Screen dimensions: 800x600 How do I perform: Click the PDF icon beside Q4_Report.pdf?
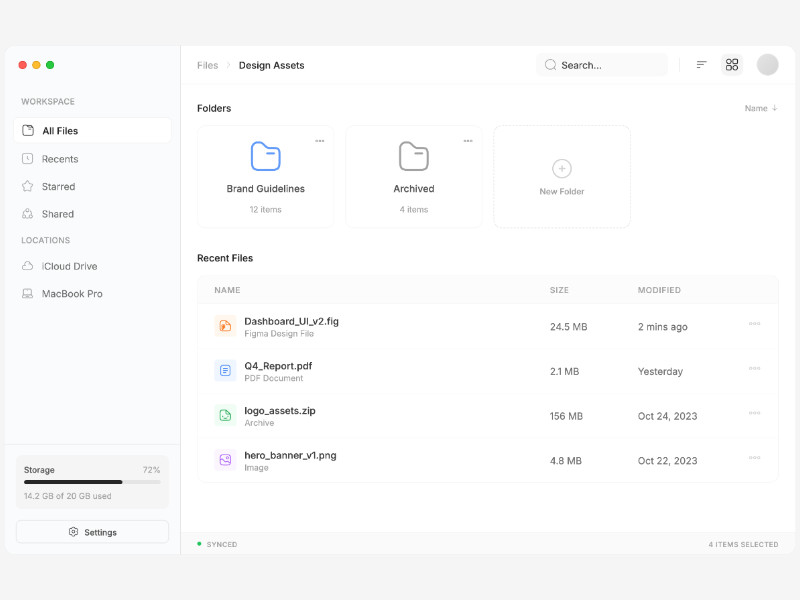coord(224,370)
